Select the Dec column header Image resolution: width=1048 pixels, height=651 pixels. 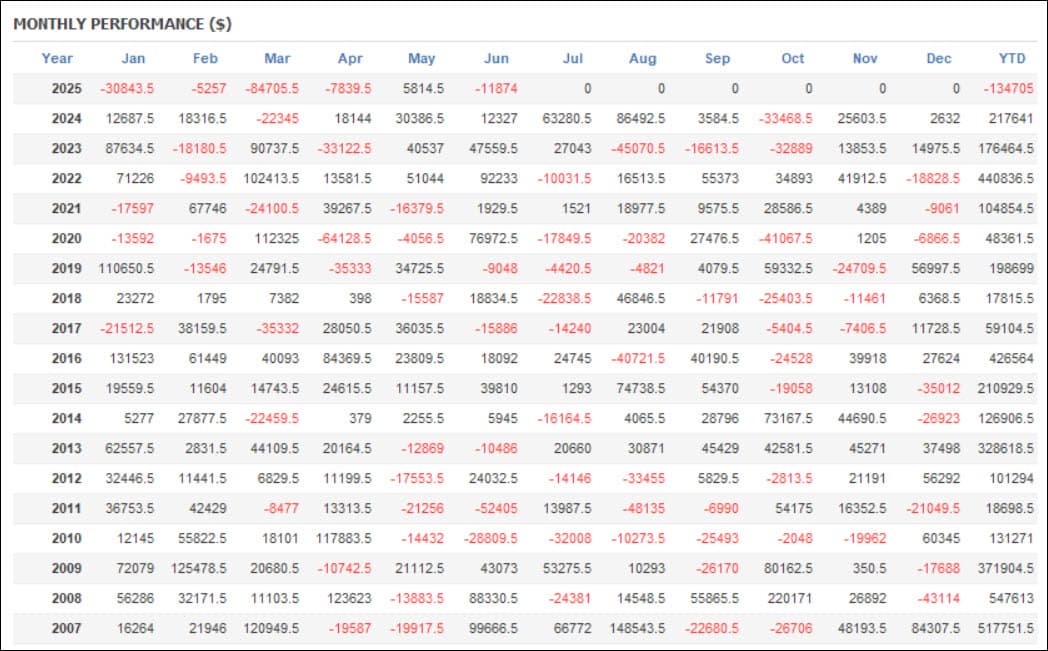pyautogui.click(x=938, y=58)
